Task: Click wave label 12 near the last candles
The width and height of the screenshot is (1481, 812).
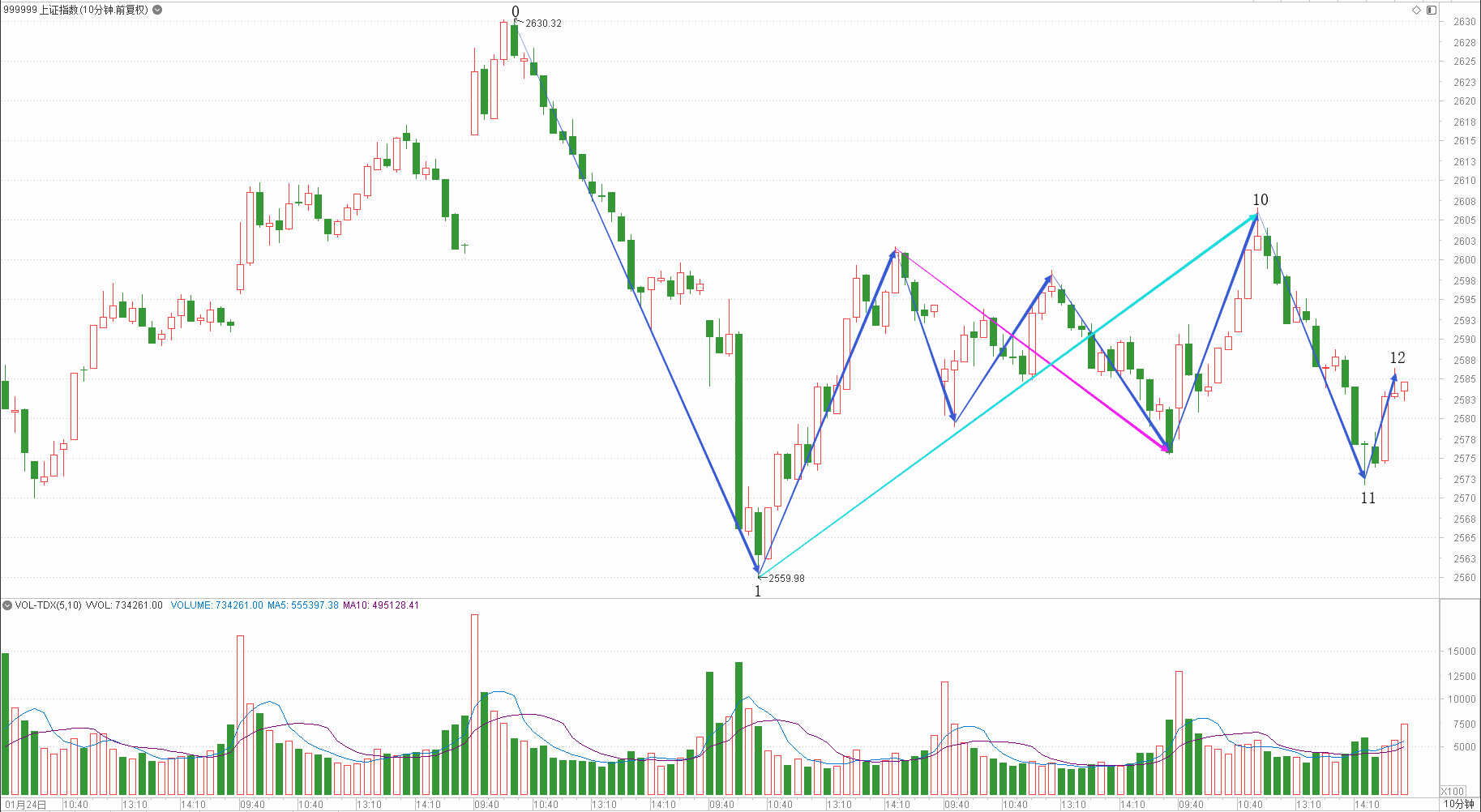Action: (x=1398, y=357)
